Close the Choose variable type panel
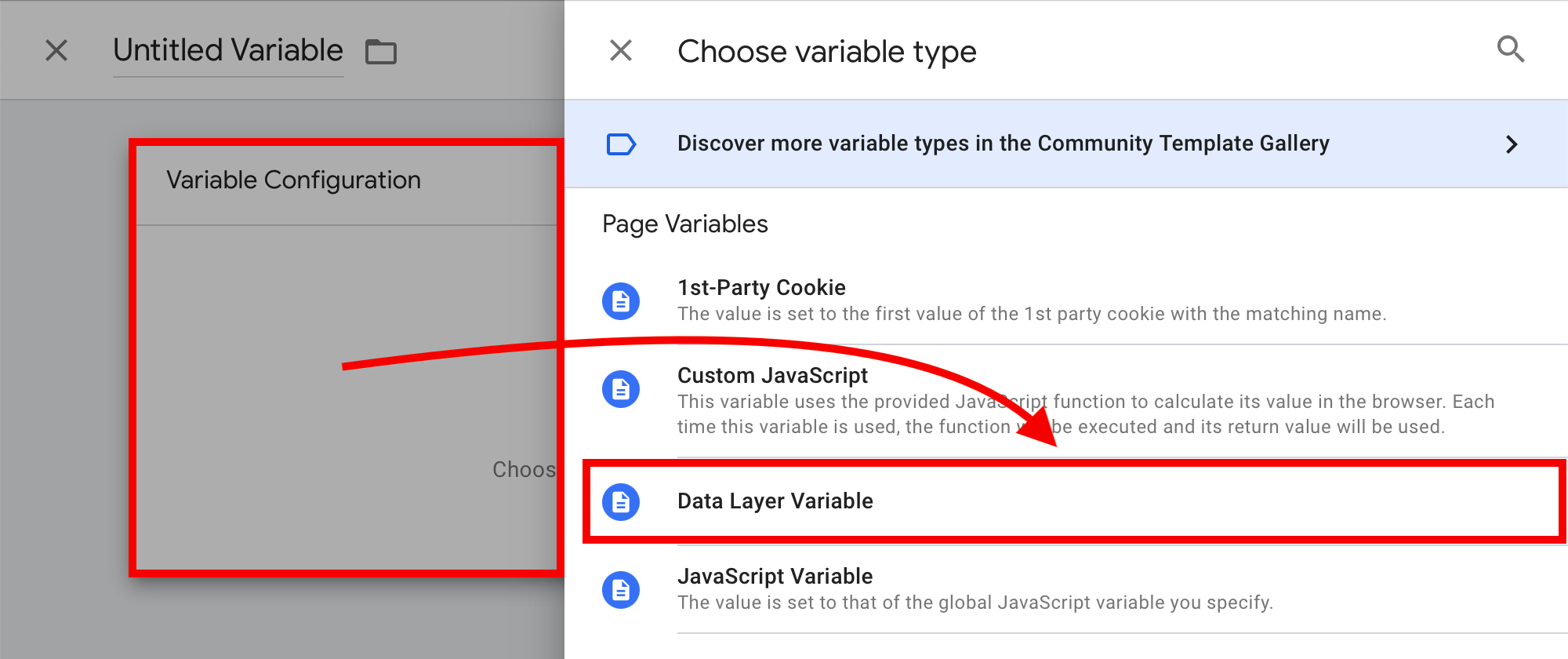This screenshot has width=1568, height=659. (x=621, y=51)
